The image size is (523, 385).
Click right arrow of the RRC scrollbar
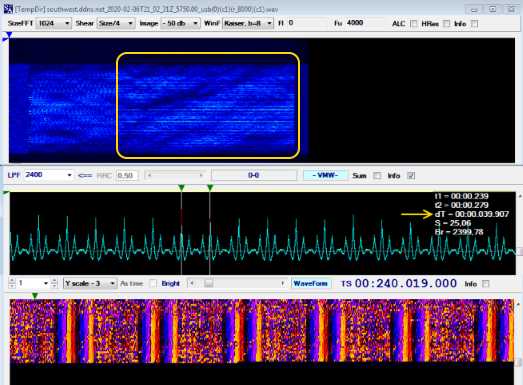[x=201, y=175]
